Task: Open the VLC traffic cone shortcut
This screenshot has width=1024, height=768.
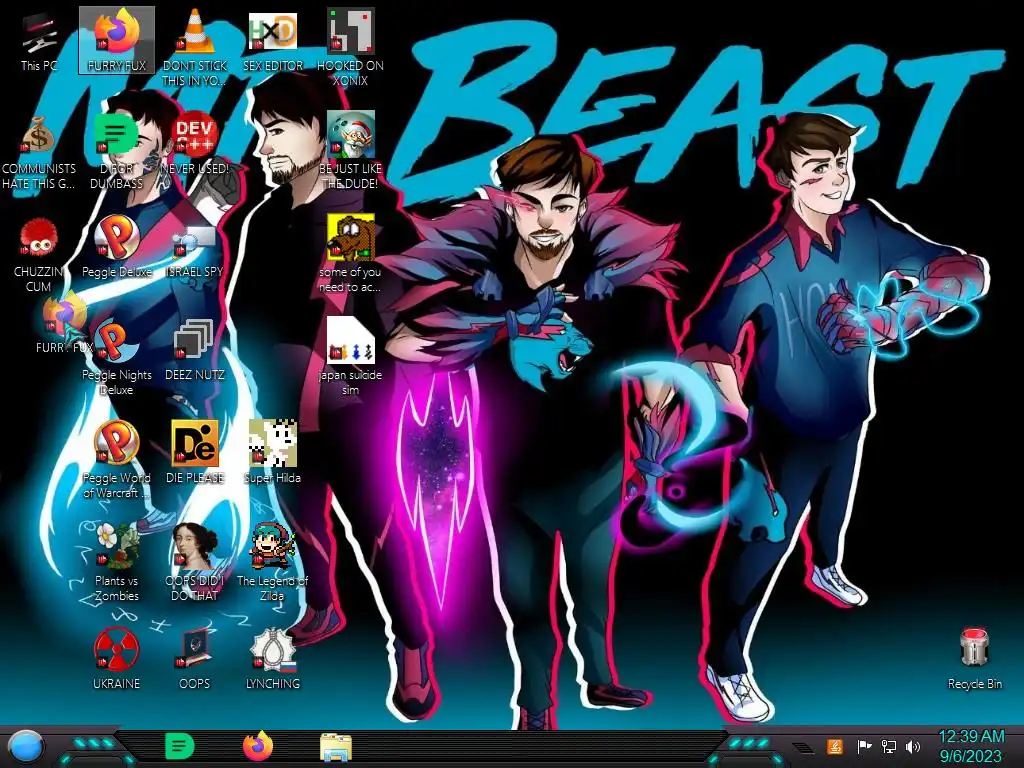Action: [x=195, y=47]
